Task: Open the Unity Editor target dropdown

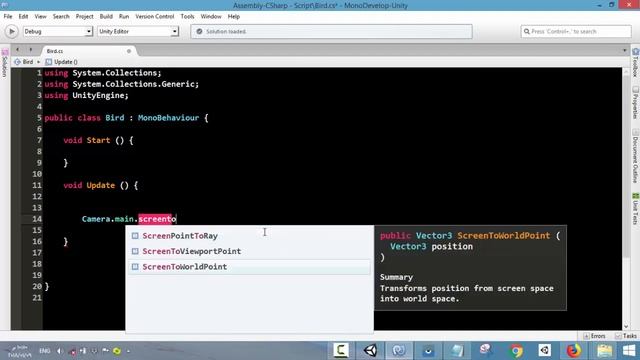Action: 138,31
